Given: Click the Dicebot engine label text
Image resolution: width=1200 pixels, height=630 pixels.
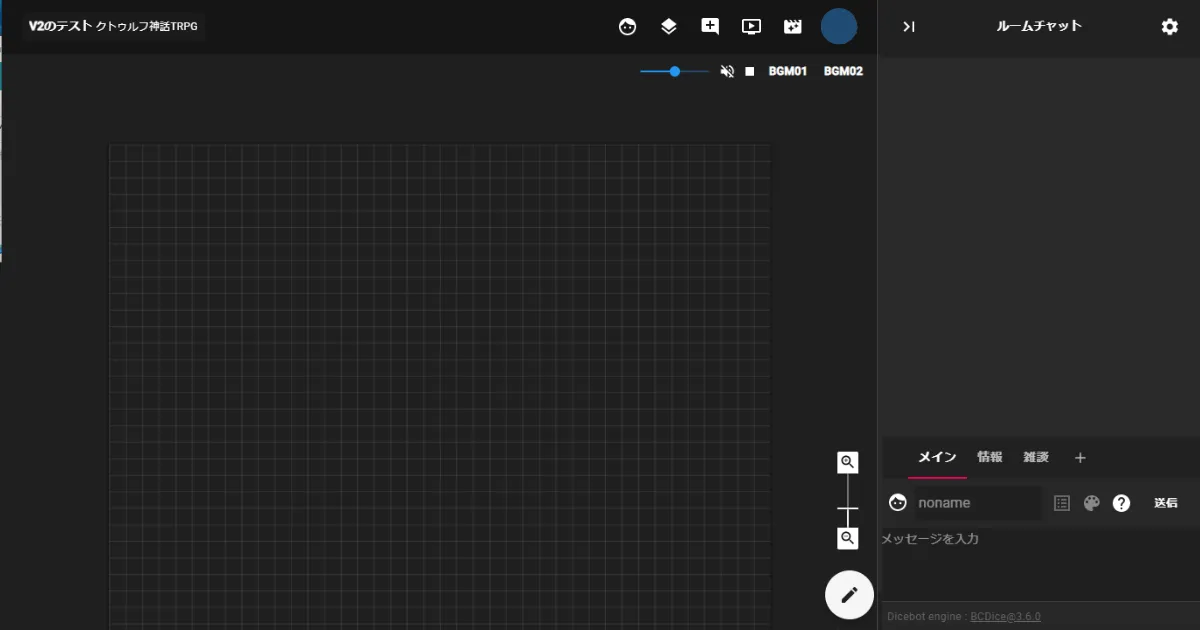Looking at the screenshot, I should coord(926,617).
